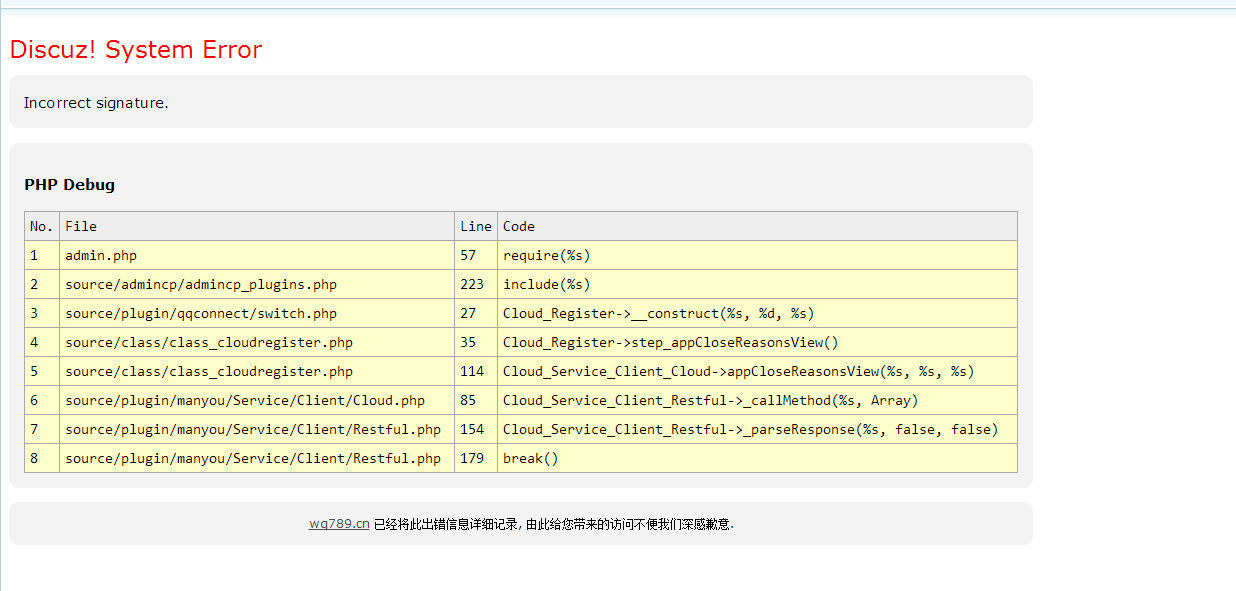Viewport: 1236px width, 591px height.
Task: Click row number 4 in the No. column
Action: tap(42, 342)
